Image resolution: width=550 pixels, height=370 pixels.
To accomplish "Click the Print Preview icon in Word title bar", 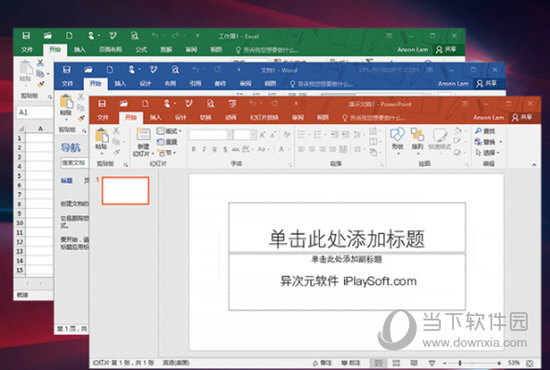I will point(175,69).
